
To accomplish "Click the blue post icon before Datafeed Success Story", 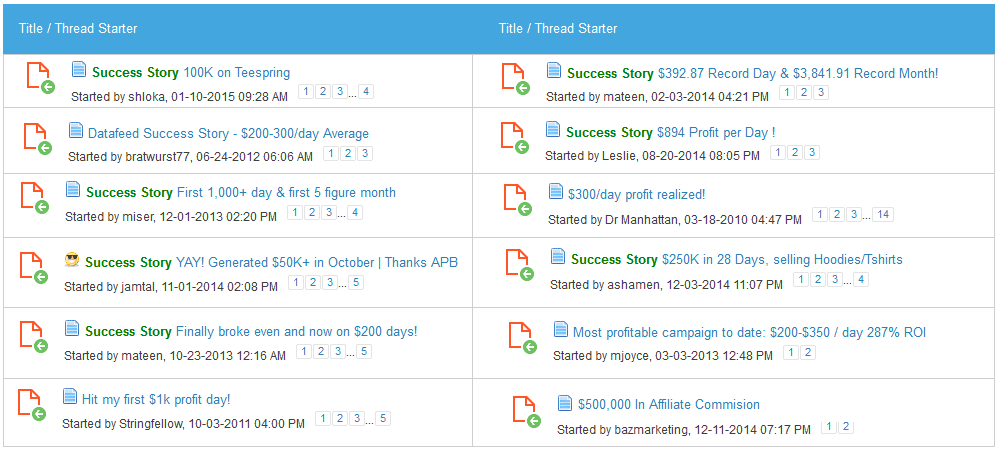I will pos(76,130).
